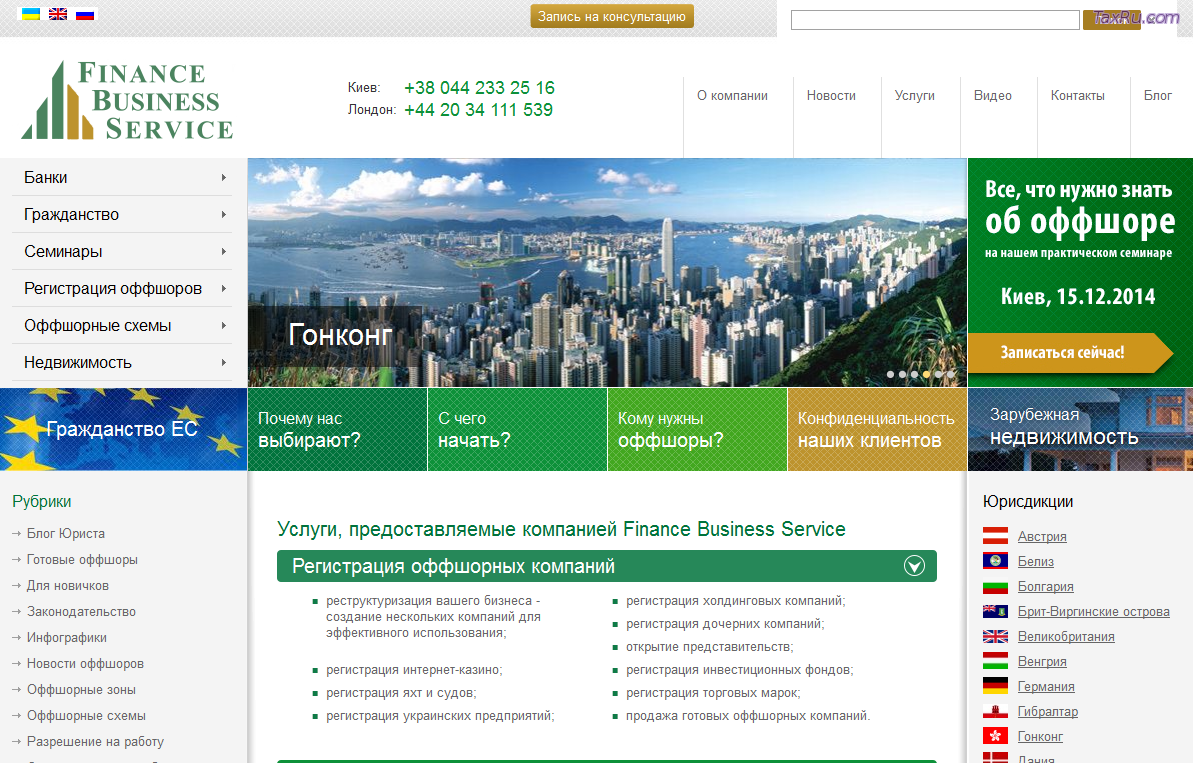The width and height of the screenshot is (1193, 763).
Task: Click the Finance Business Service logo
Action: coord(127,100)
